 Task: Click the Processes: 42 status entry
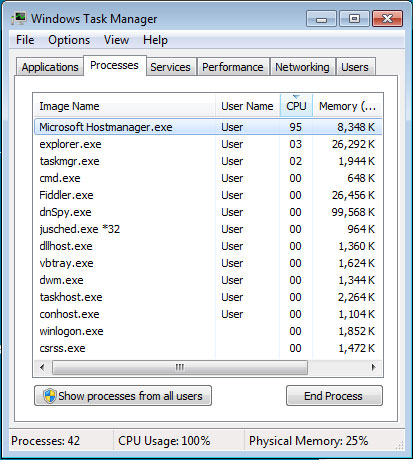(x=46, y=441)
